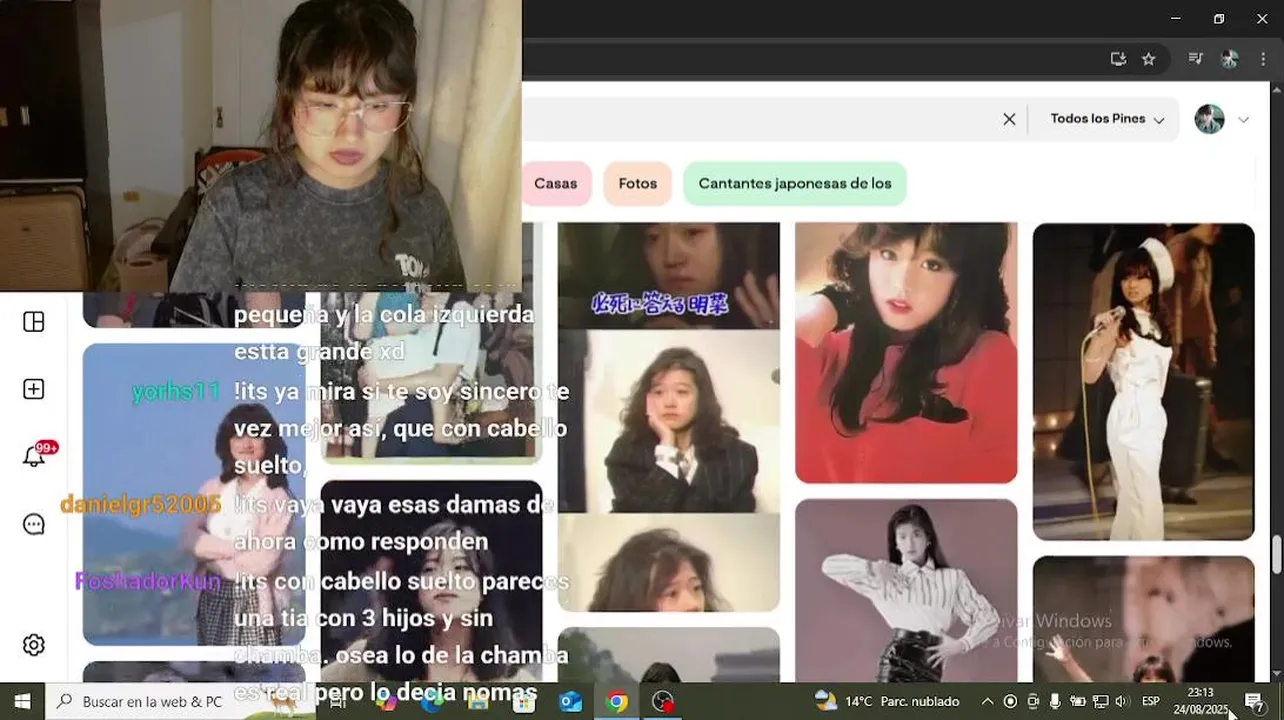The height and width of the screenshot is (720, 1284).
Task: Open volume control speaker icon in tray
Action: point(1121,701)
